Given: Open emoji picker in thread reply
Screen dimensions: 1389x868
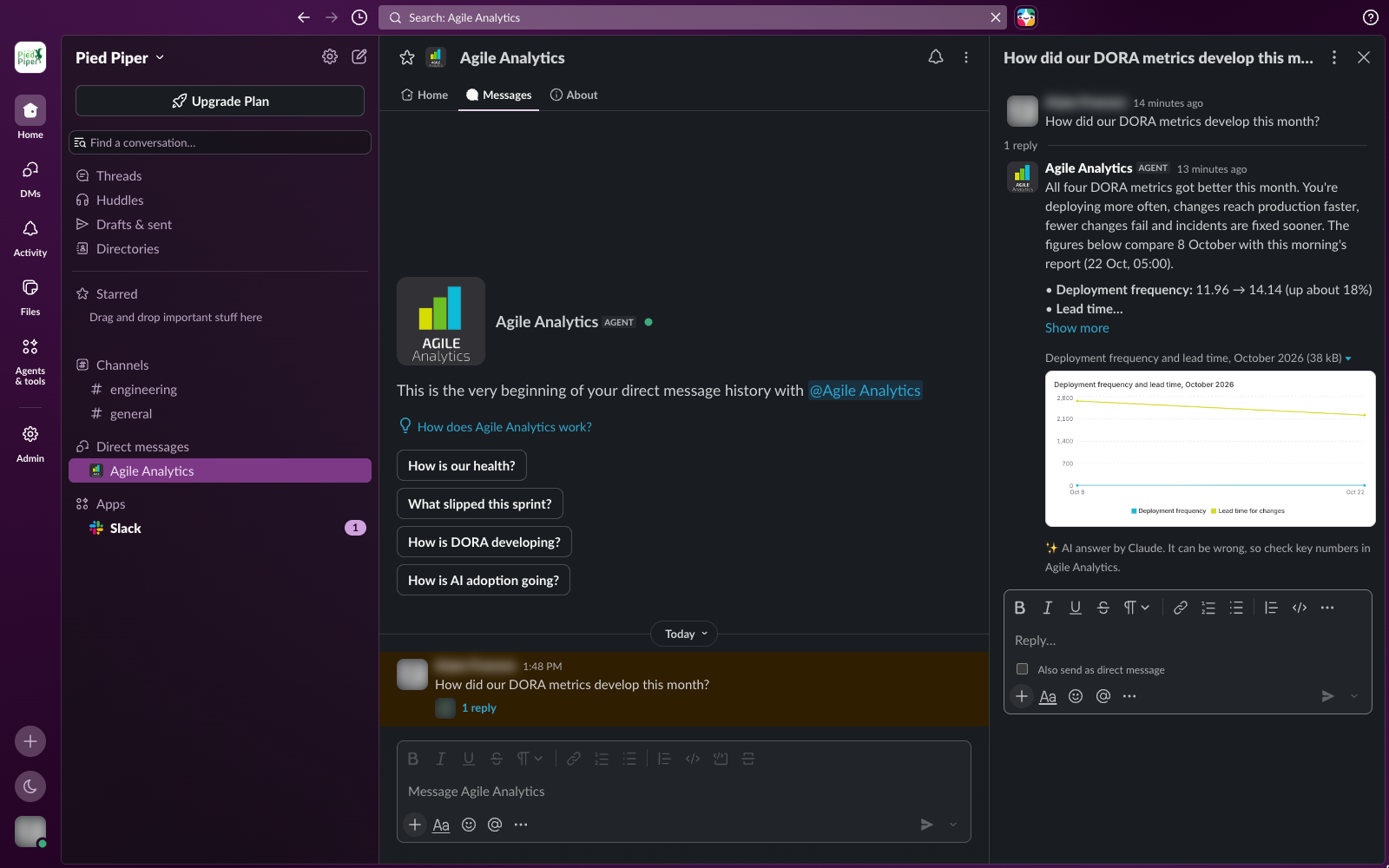Looking at the screenshot, I should pyautogui.click(x=1076, y=696).
